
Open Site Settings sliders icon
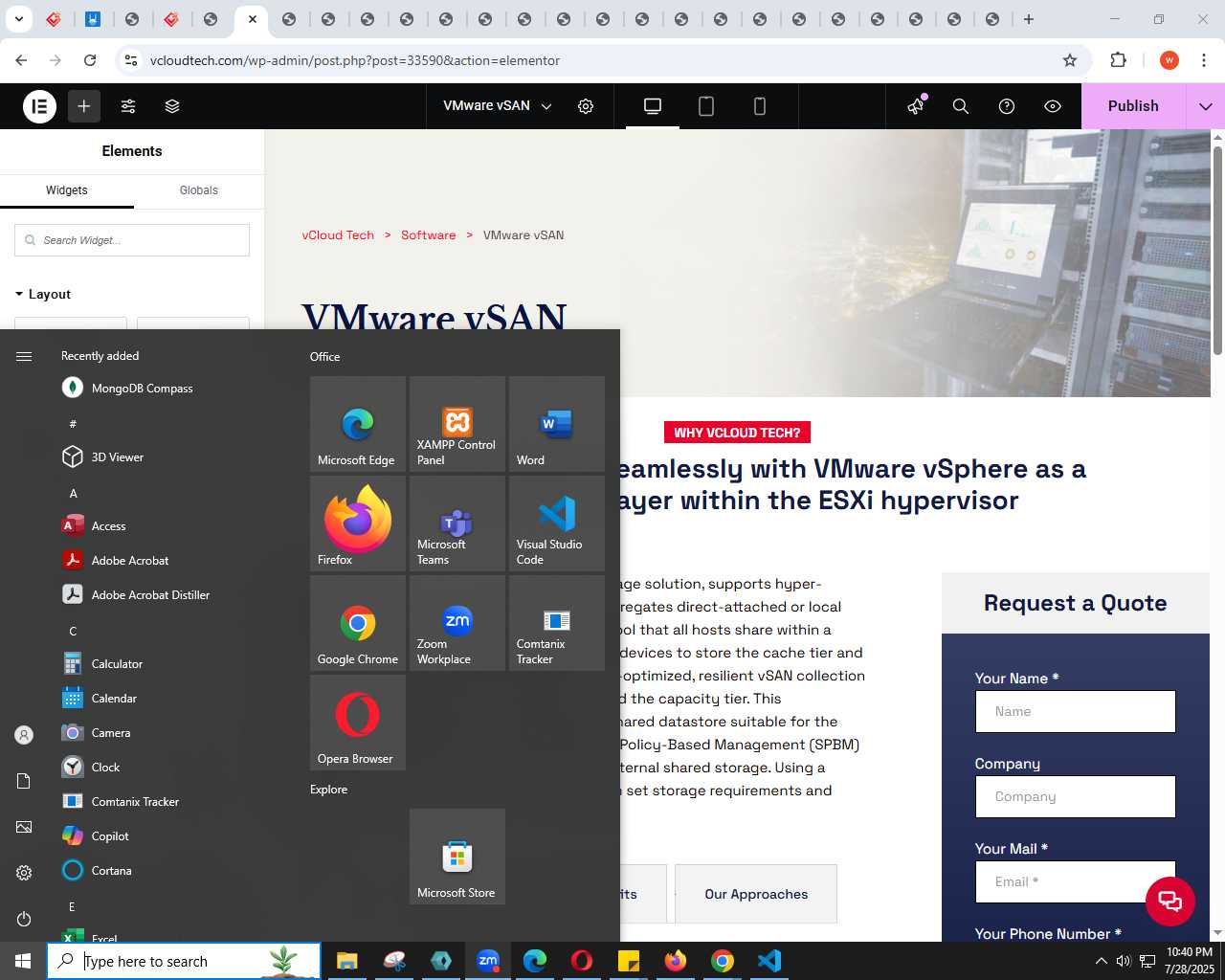pos(128,106)
